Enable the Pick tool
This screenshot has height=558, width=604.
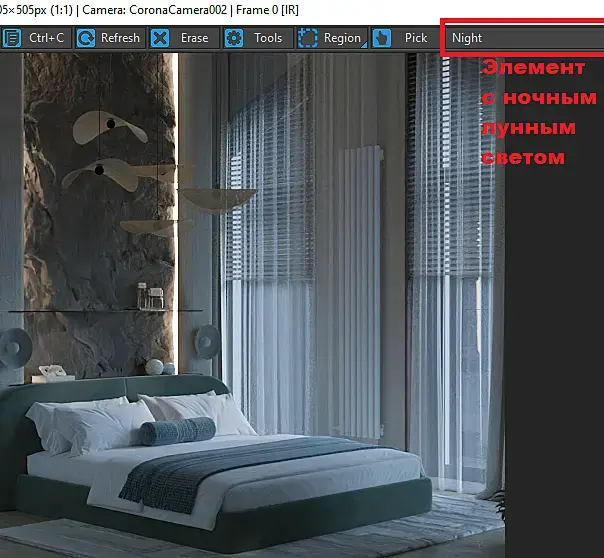click(405, 38)
